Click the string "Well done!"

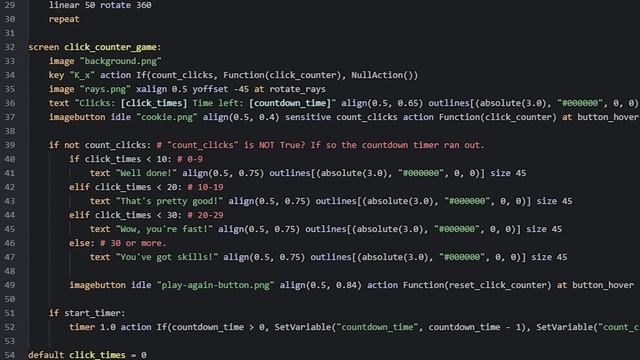(146, 173)
